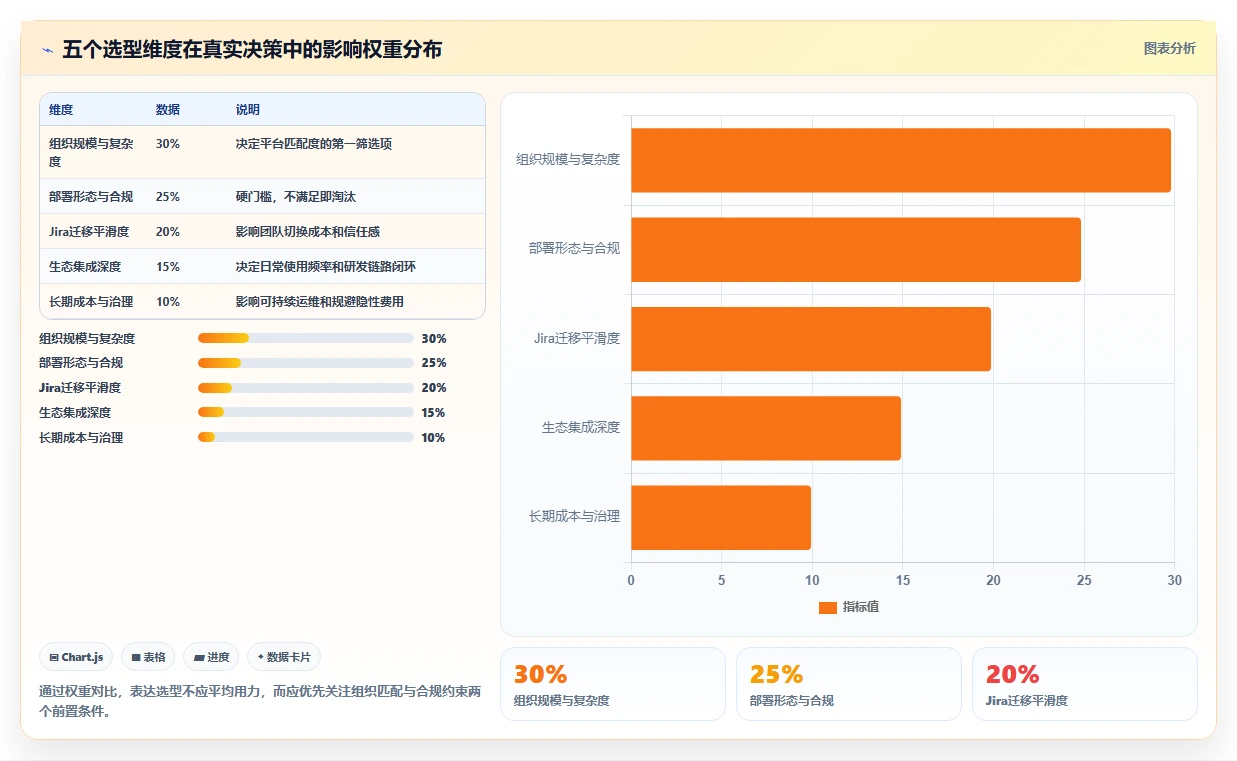Click the x-axis tick label 25
This screenshot has height=761, width=1237.
click(x=1084, y=580)
